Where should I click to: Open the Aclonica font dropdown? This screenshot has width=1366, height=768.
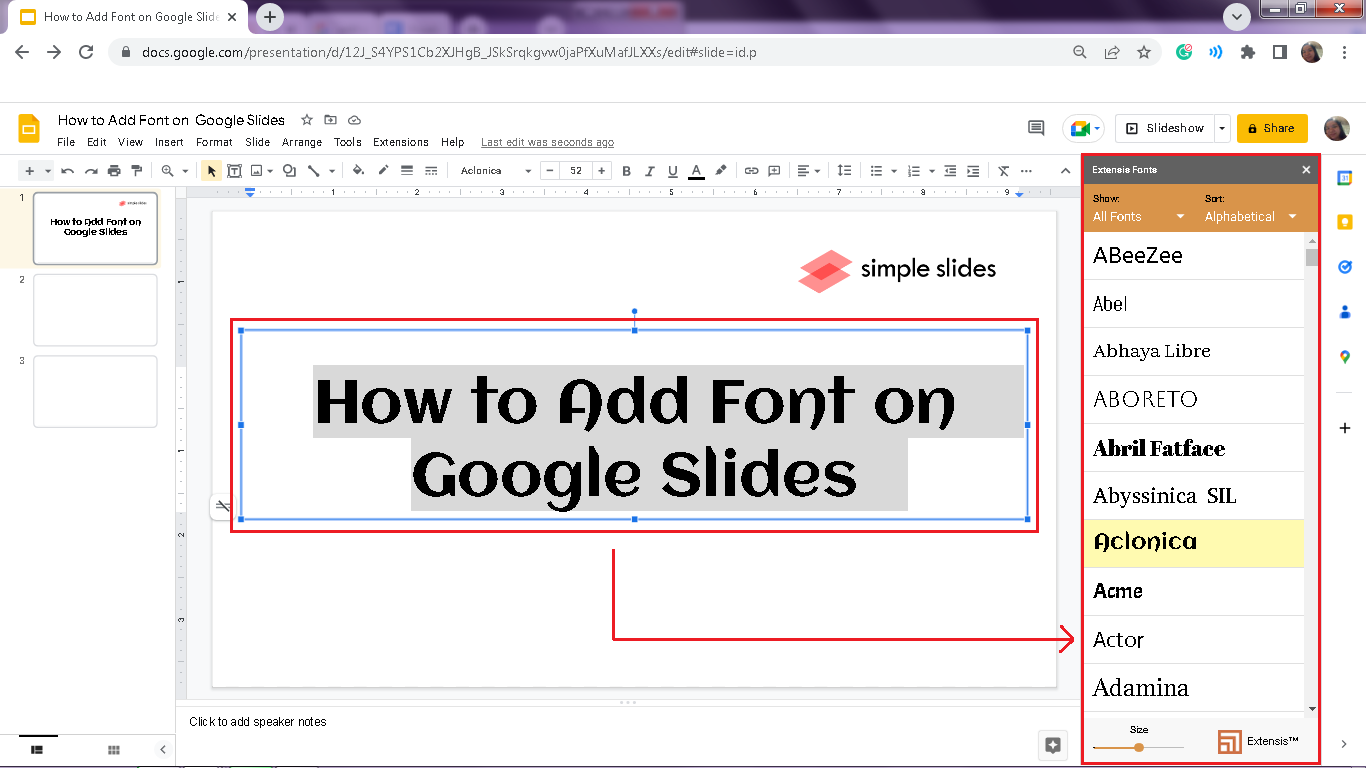[495, 170]
